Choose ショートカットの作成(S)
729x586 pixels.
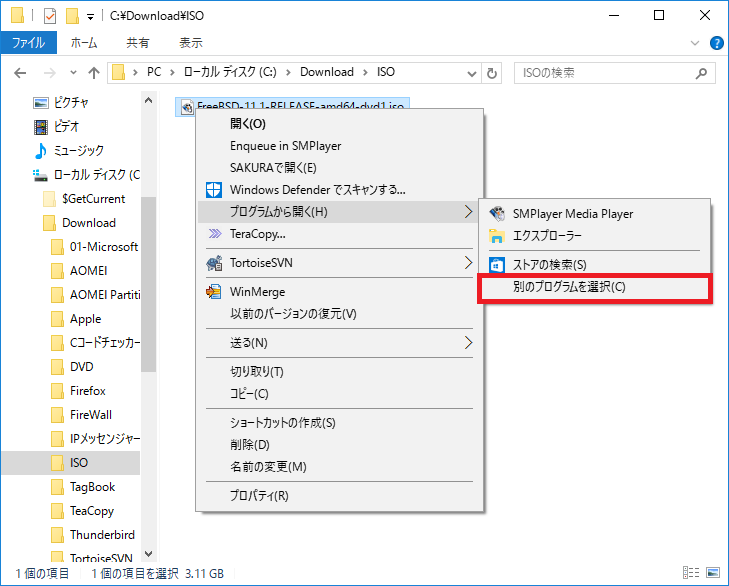339,423
